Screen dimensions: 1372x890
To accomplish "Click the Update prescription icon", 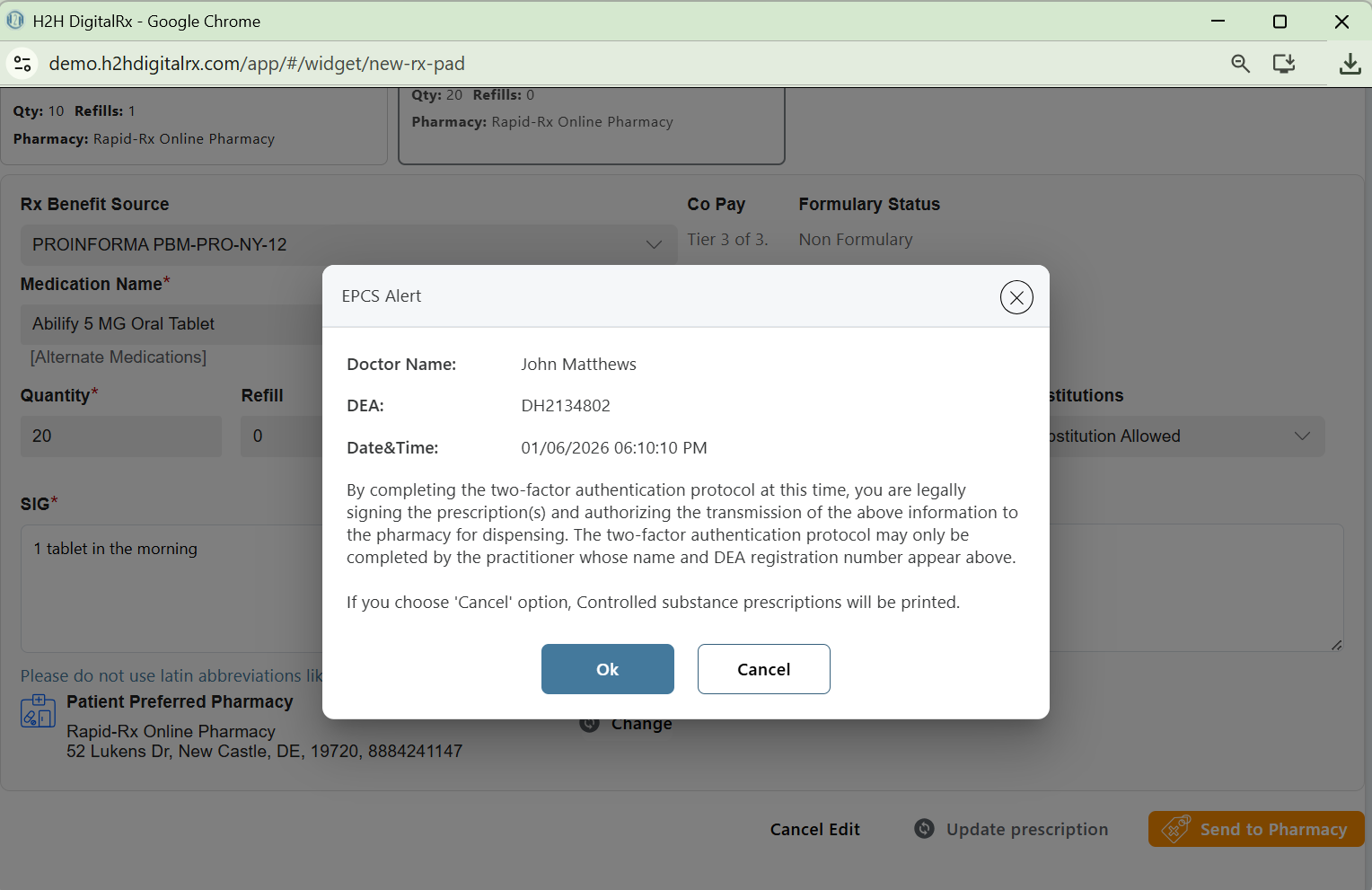I will pyautogui.click(x=924, y=829).
